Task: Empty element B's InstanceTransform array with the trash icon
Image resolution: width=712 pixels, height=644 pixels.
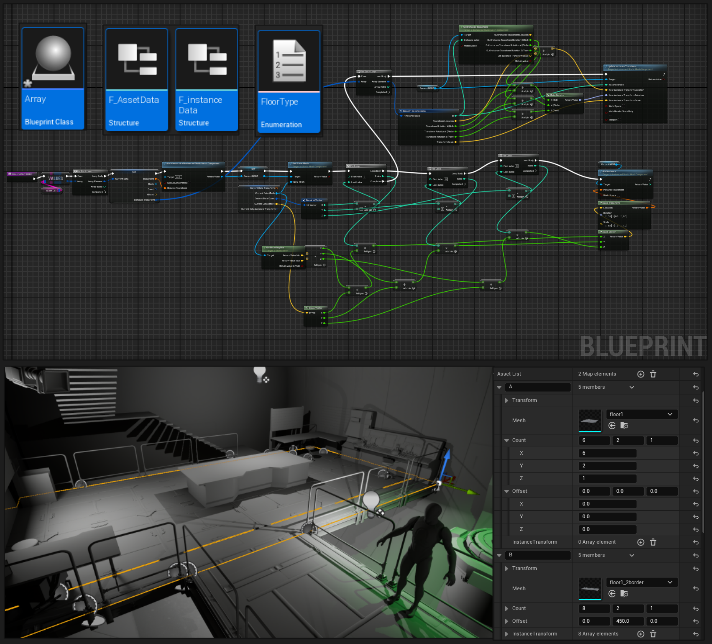Action: pyautogui.click(x=653, y=634)
